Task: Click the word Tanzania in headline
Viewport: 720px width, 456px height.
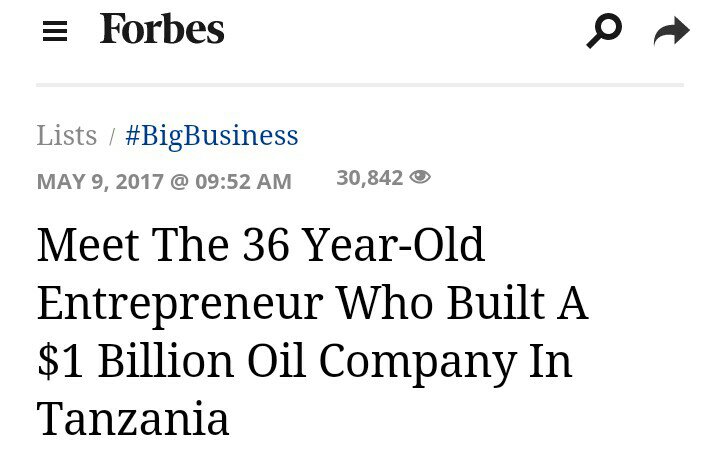Action: [133, 418]
